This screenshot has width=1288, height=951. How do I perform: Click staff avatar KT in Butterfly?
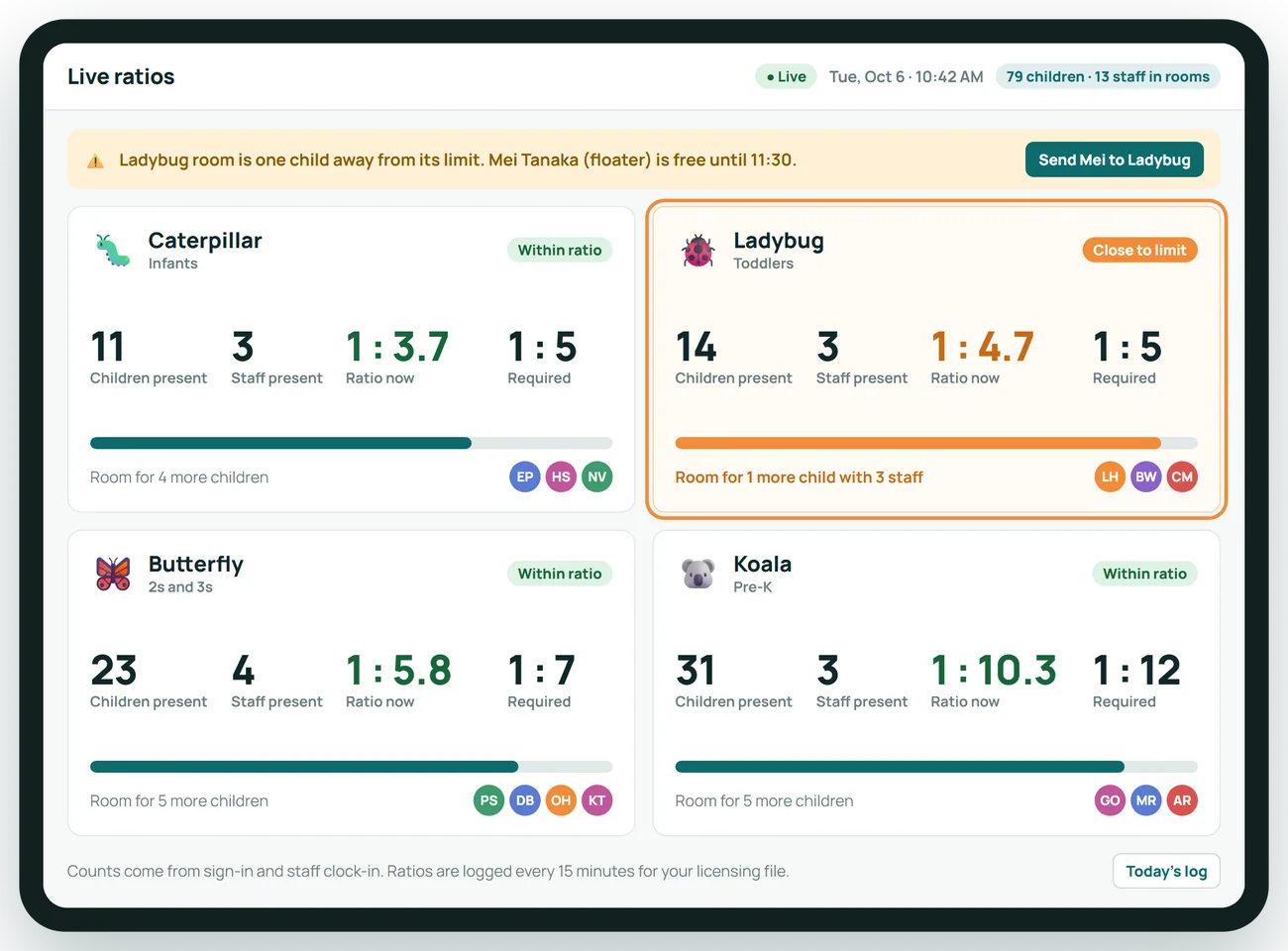(x=597, y=800)
